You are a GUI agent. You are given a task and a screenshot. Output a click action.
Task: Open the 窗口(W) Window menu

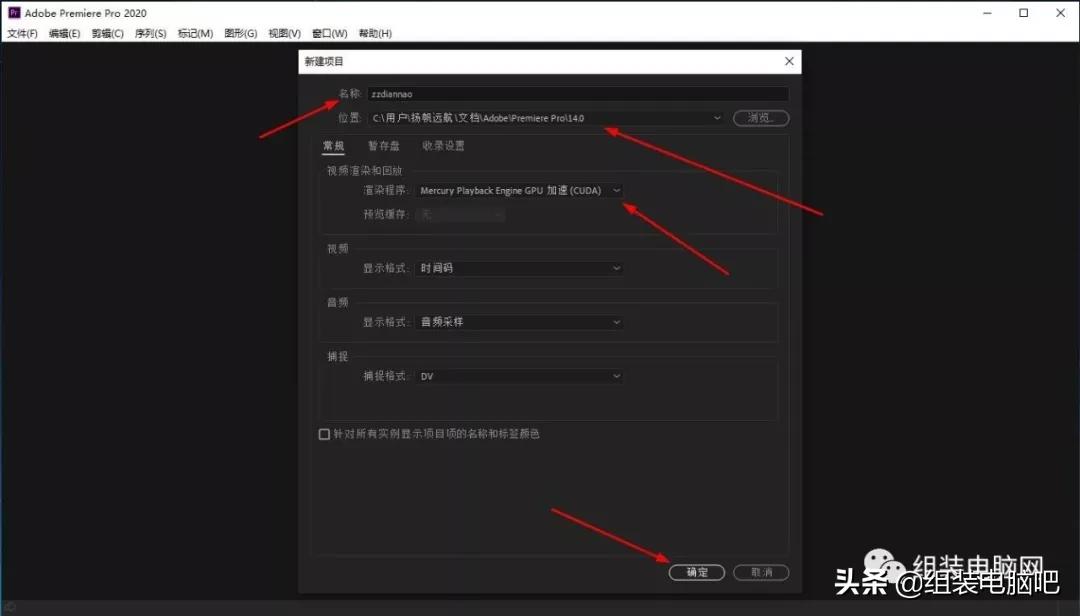tap(329, 33)
